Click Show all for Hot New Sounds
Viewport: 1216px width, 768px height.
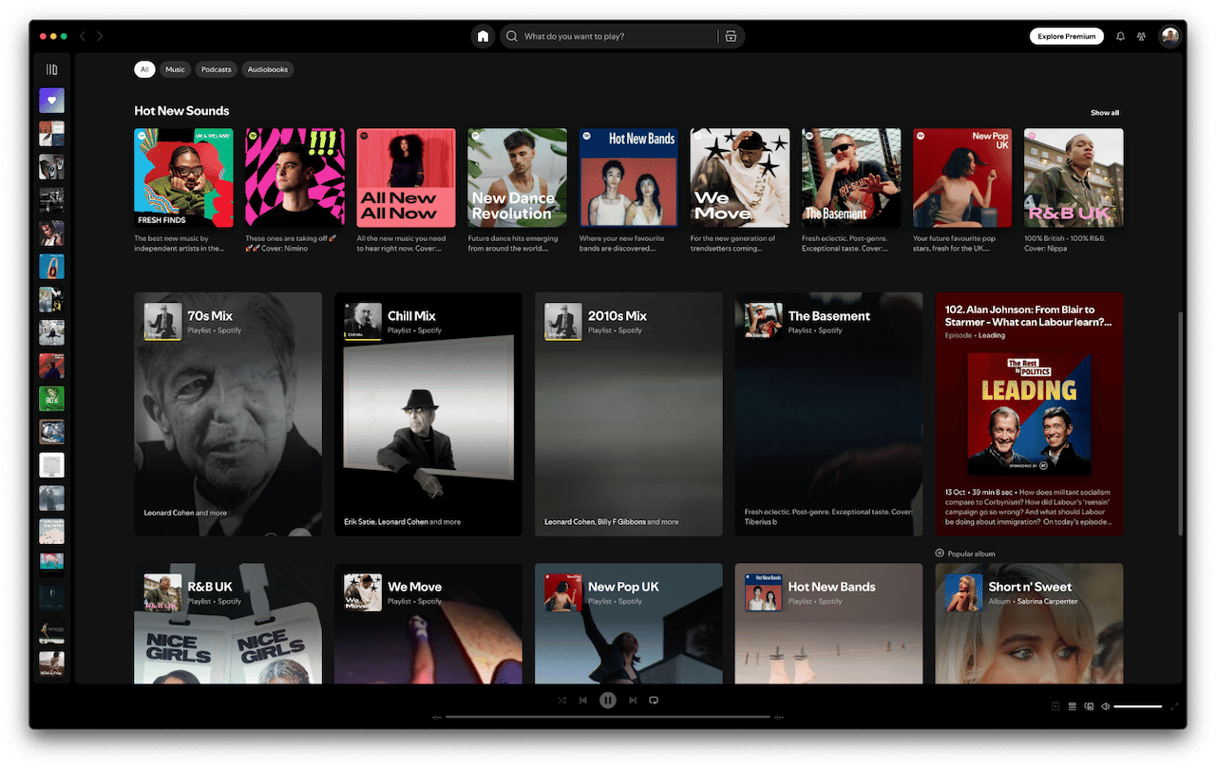coord(1104,113)
